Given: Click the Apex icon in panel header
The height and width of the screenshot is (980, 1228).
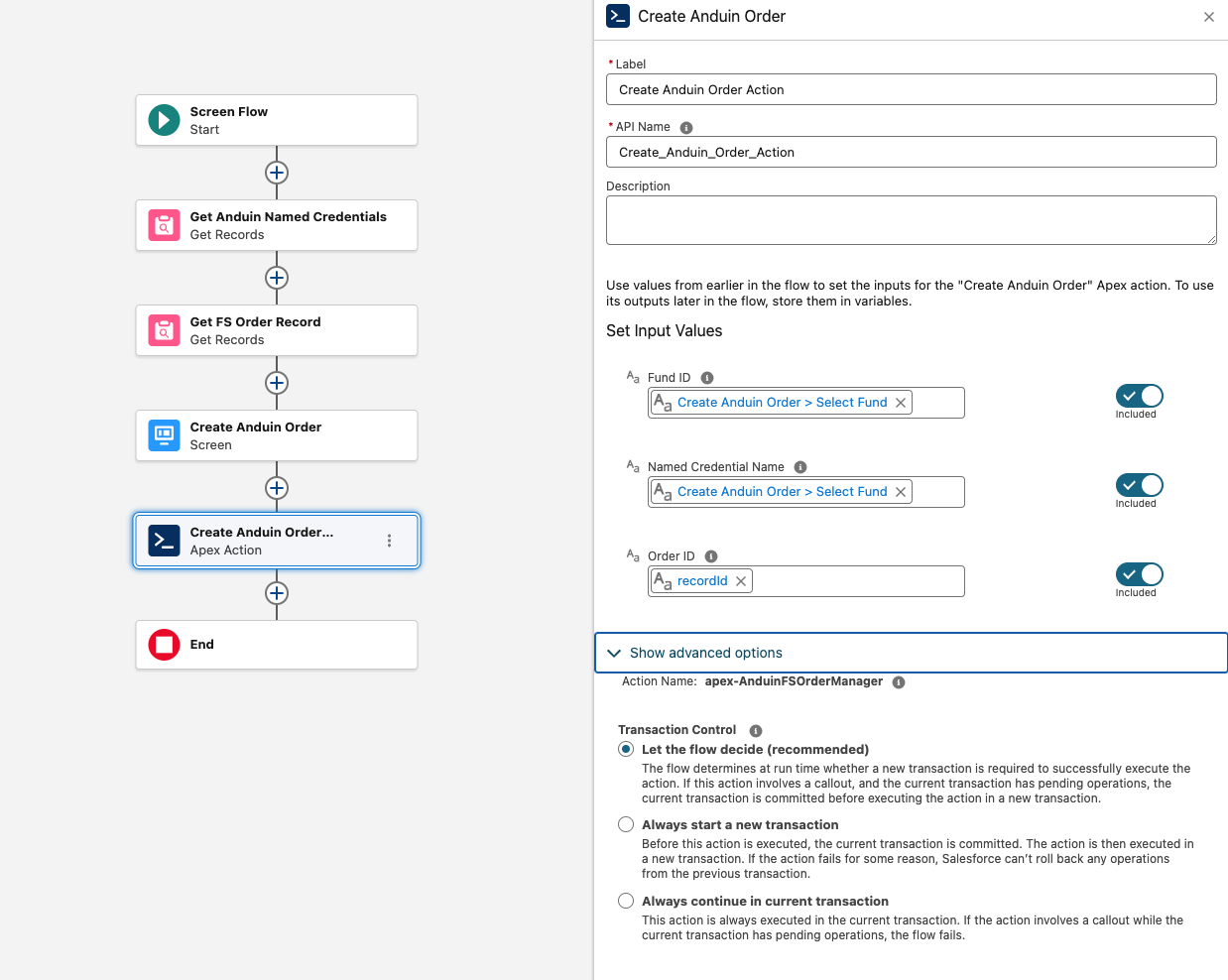Looking at the screenshot, I should (x=618, y=16).
